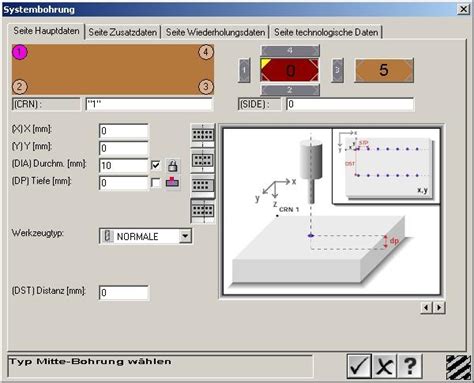Select the third drilling pattern icon
474x383 pixels.
coord(203,186)
